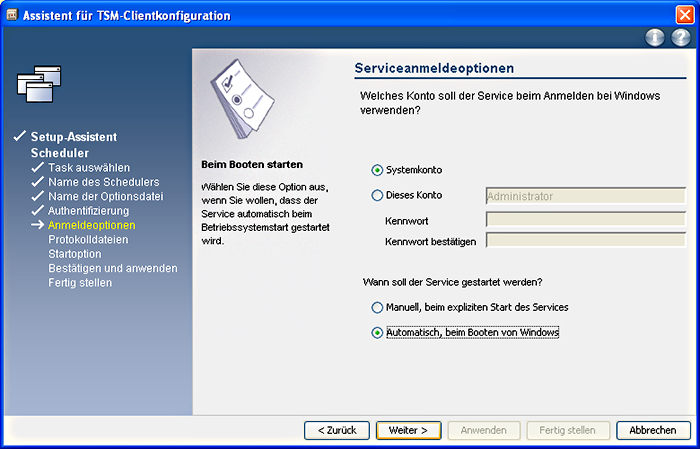The height and width of the screenshot is (449, 700).
Task: Go to Task auswählen step
Action: pyautogui.click(x=88, y=168)
